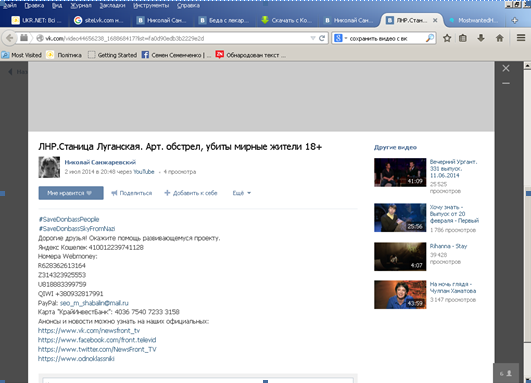Click the search magnifier icon
The image size is (531, 383).
(x=429, y=38)
